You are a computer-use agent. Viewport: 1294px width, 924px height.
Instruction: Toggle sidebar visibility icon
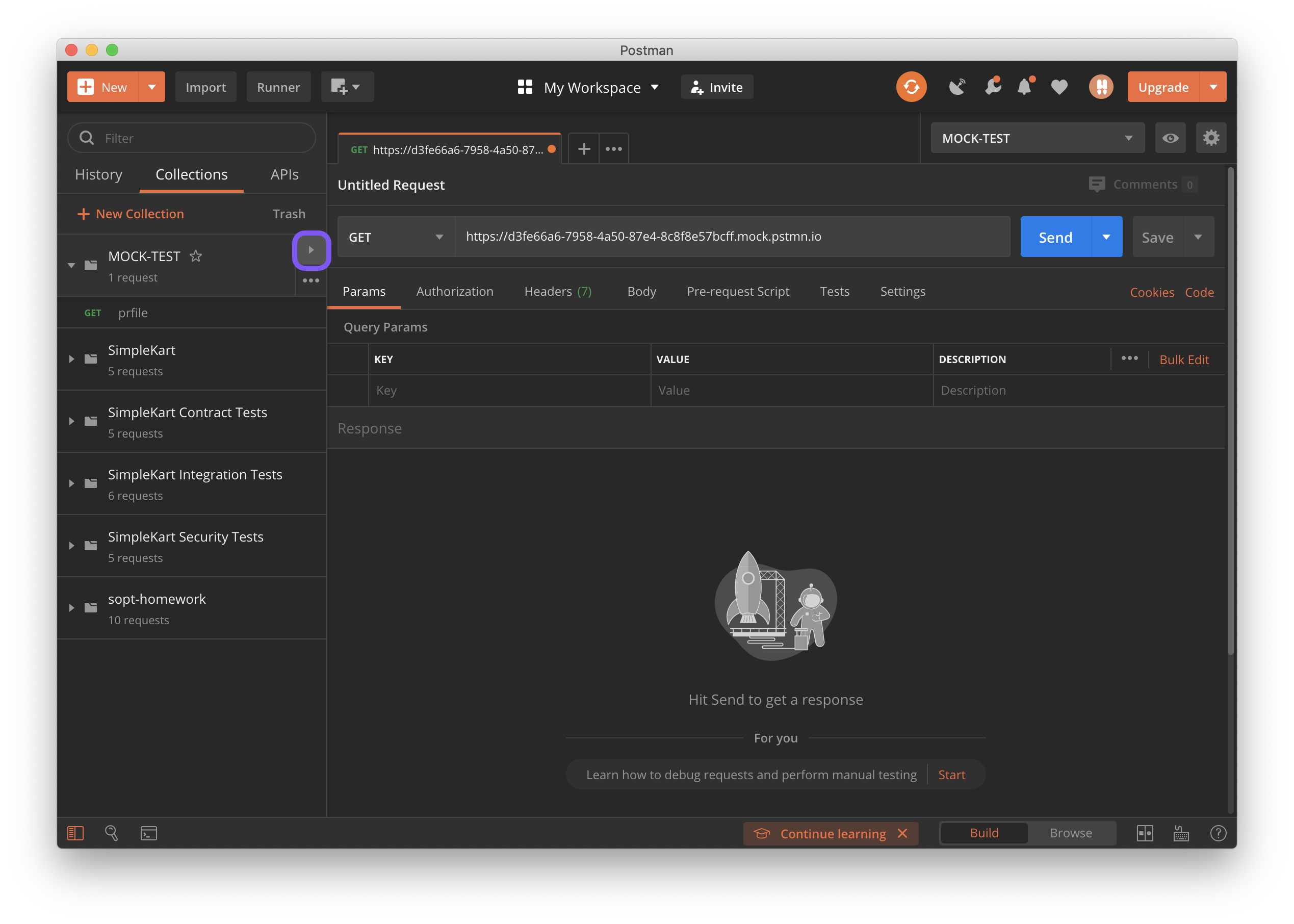tap(75, 833)
